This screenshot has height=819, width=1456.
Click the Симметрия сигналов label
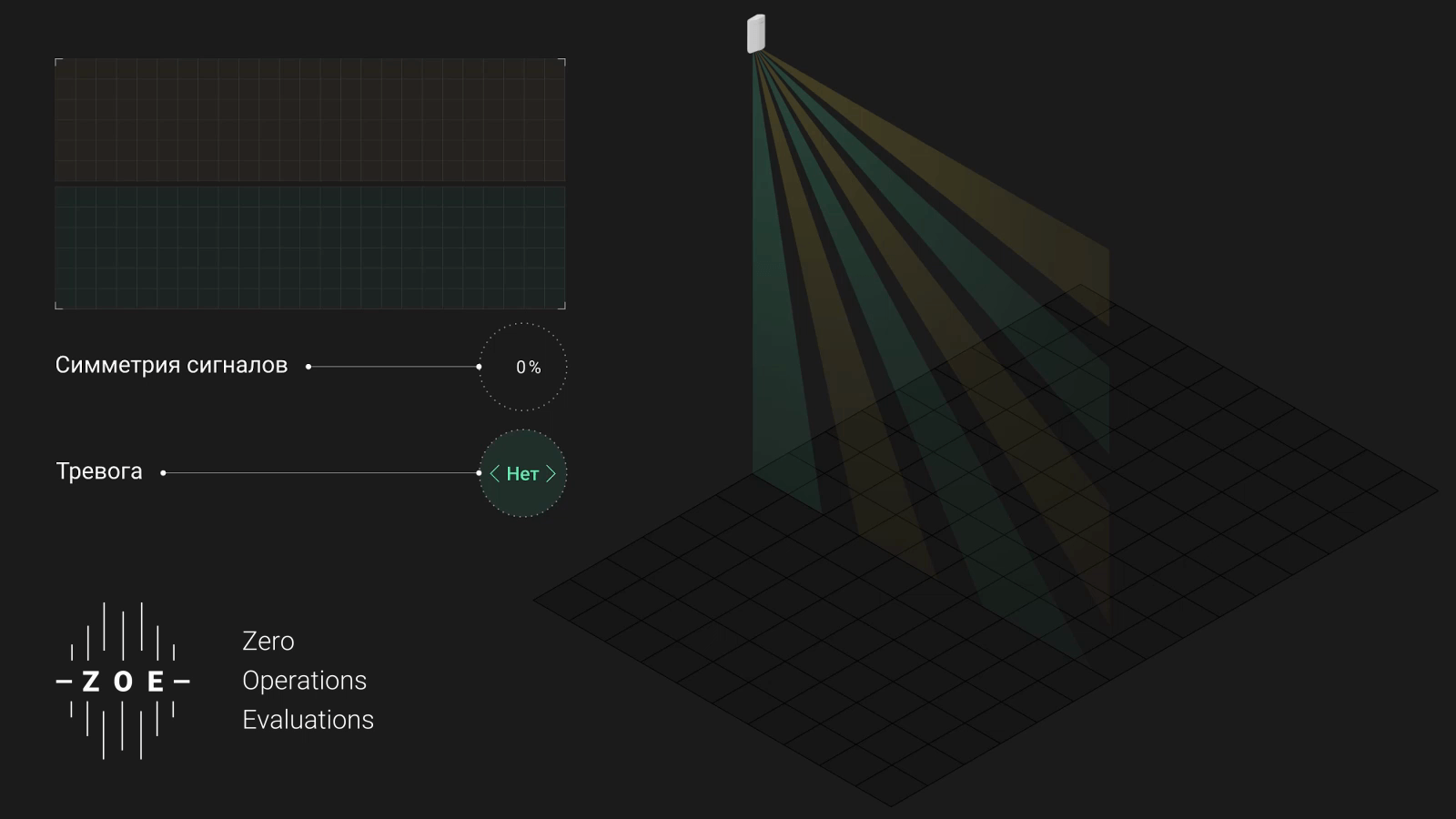pyautogui.click(x=171, y=366)
